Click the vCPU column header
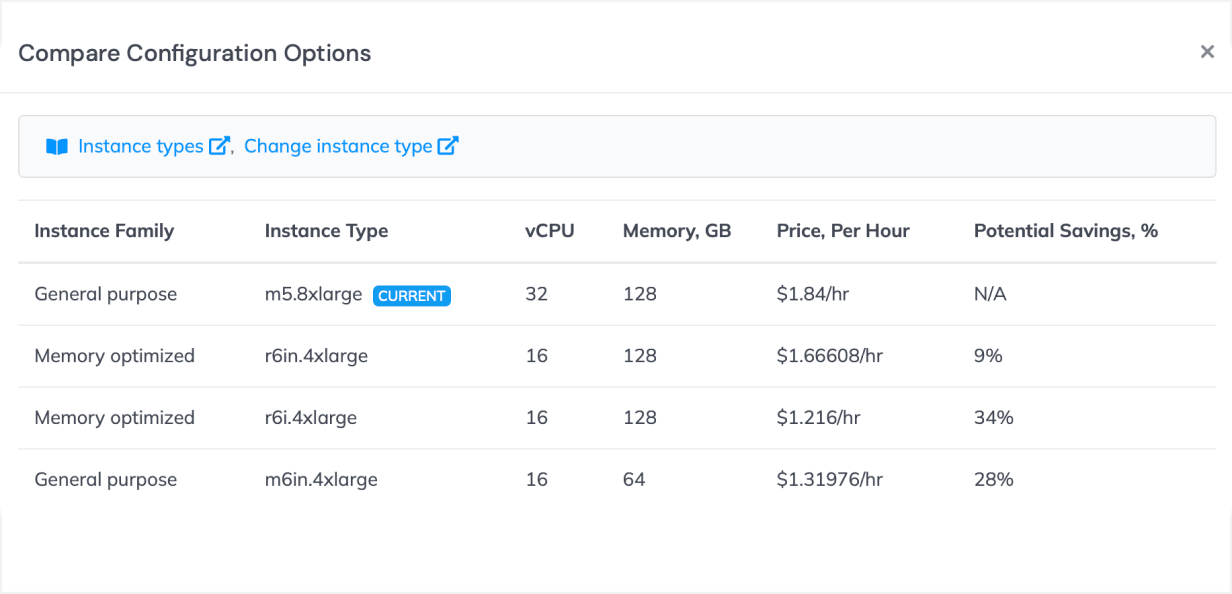This screenshot has height=594, width=1232. (549, 231)
